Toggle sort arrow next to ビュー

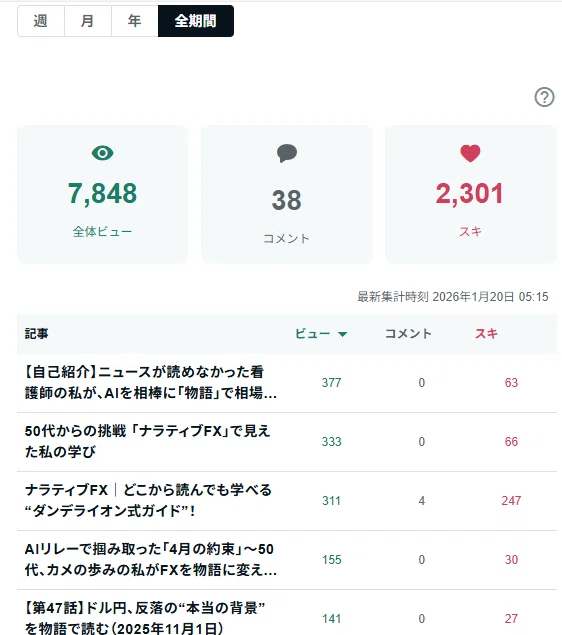343,334
